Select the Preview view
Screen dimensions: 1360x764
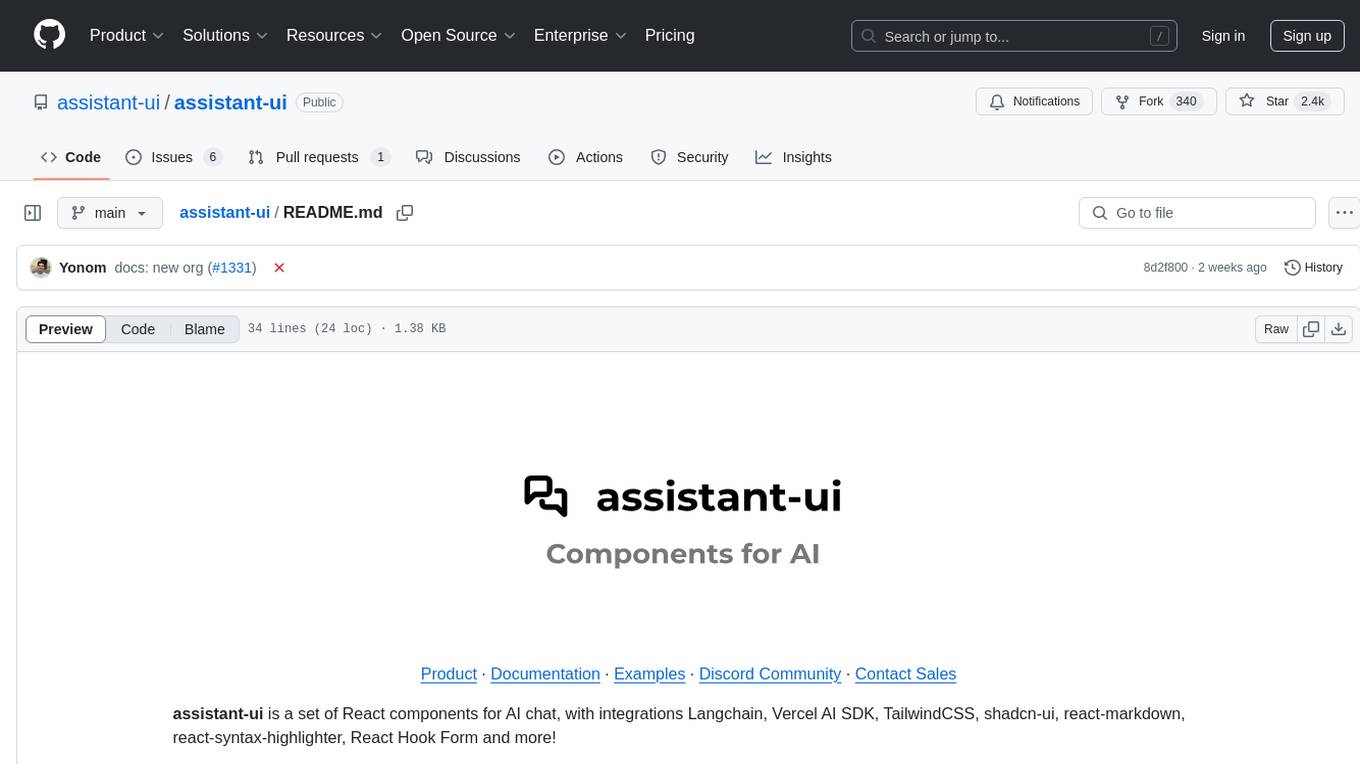pyautogui.click(x=66, y=329)
